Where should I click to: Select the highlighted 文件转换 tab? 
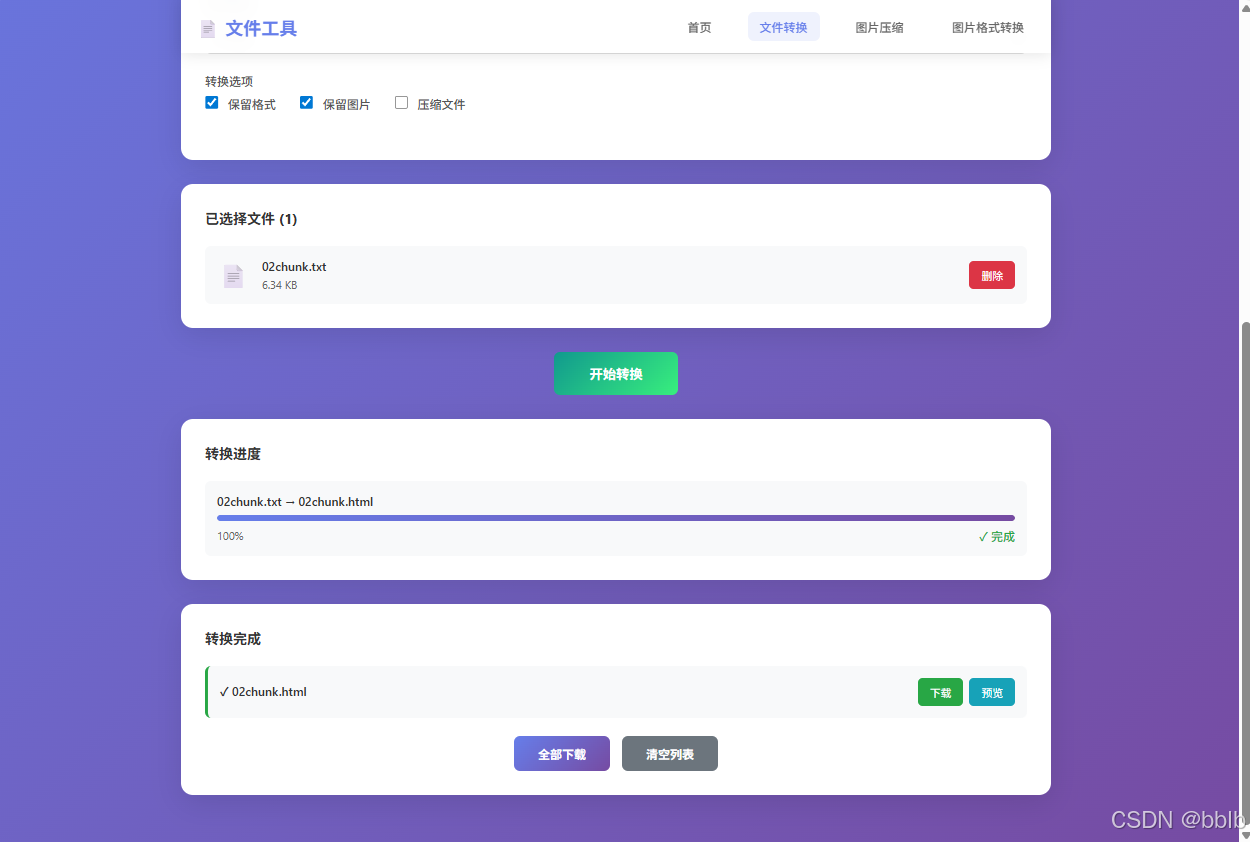(784, 27)
